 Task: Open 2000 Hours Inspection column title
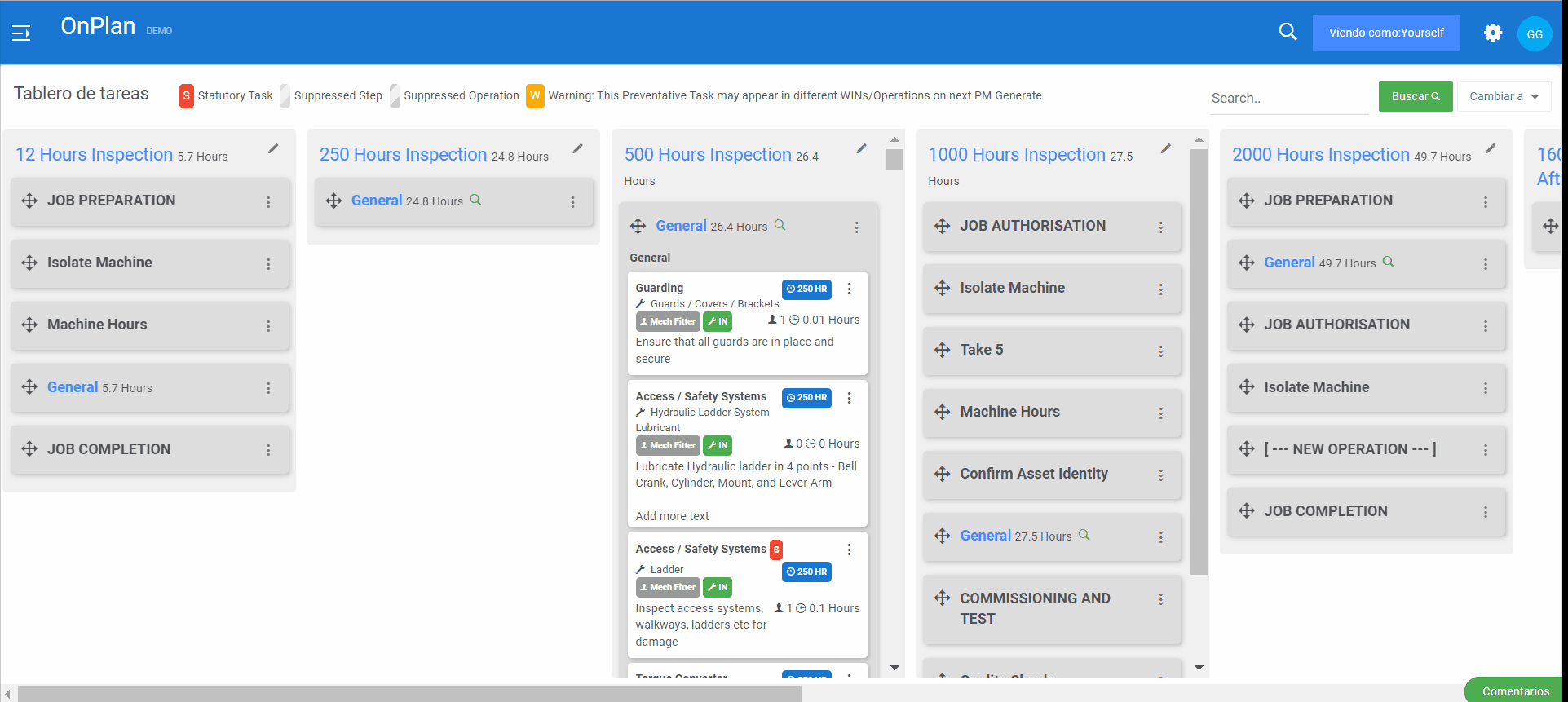(x=1321, y=154)
